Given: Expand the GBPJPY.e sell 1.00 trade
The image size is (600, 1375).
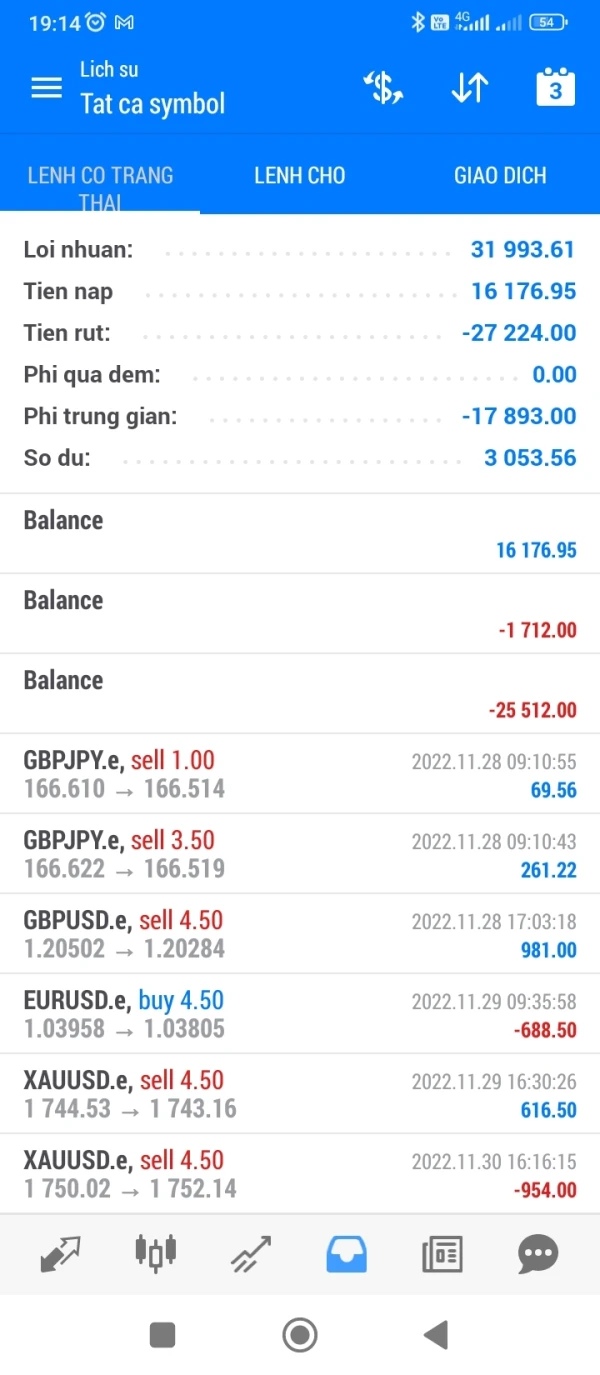Looking at the screenshot, I should tap(300, 774).
